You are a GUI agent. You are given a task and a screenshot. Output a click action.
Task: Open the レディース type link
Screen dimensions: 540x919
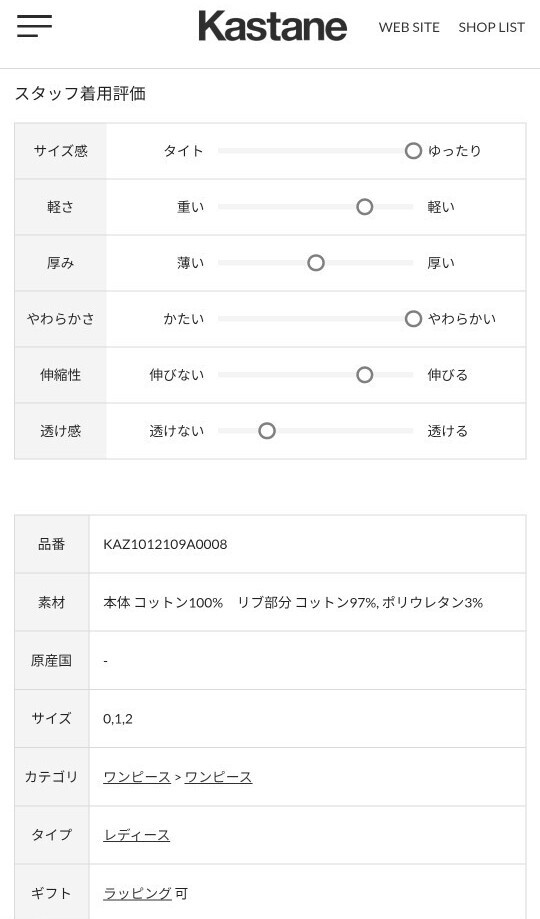click(137, 835)
